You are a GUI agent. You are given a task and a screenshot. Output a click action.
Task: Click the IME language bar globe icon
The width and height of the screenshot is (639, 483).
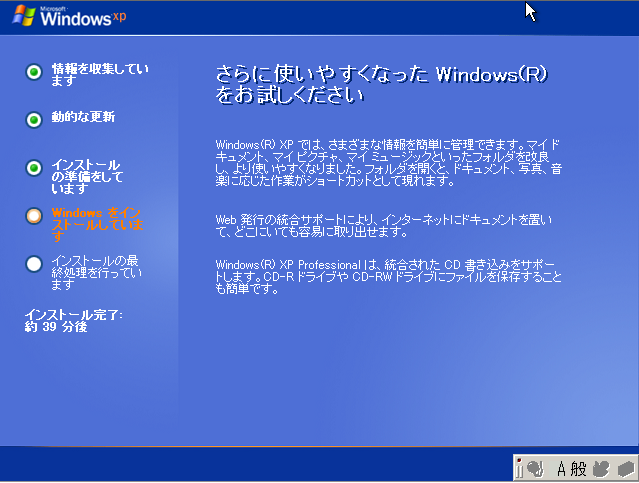535,469
